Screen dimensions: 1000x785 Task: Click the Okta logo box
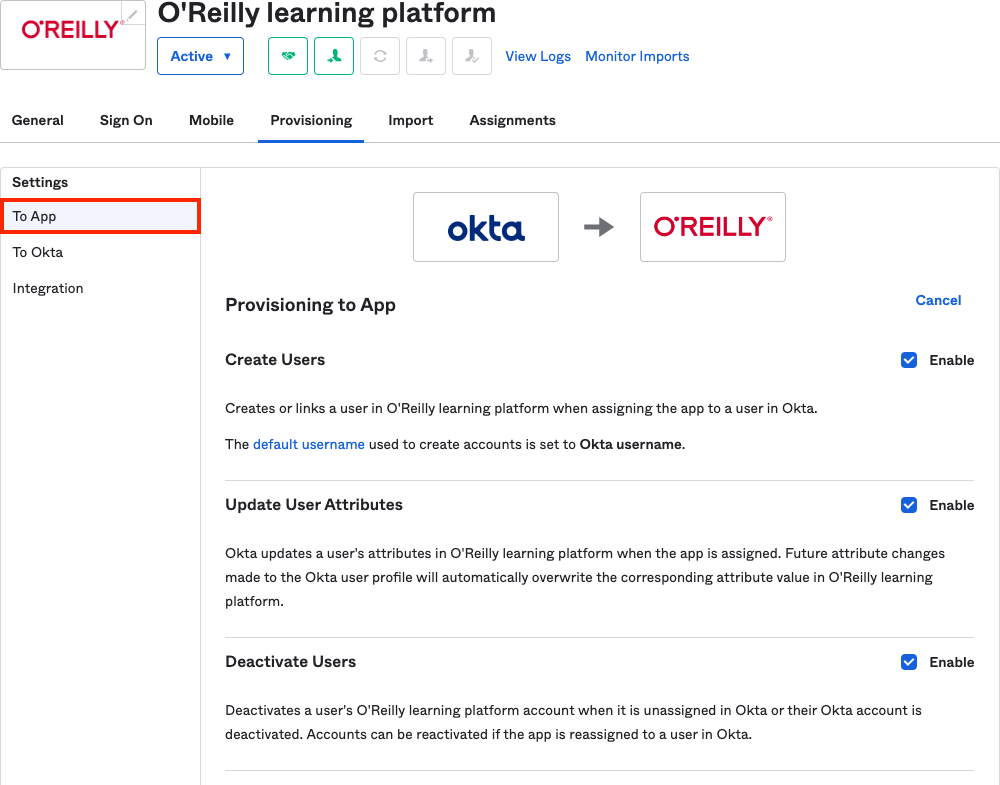[486, 227]
